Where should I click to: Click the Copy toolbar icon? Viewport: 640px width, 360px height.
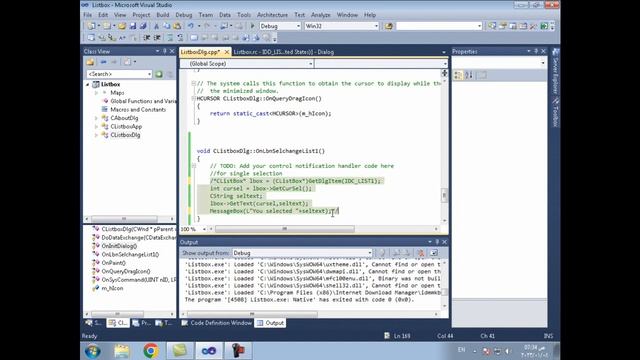click(x=167, y=26)
